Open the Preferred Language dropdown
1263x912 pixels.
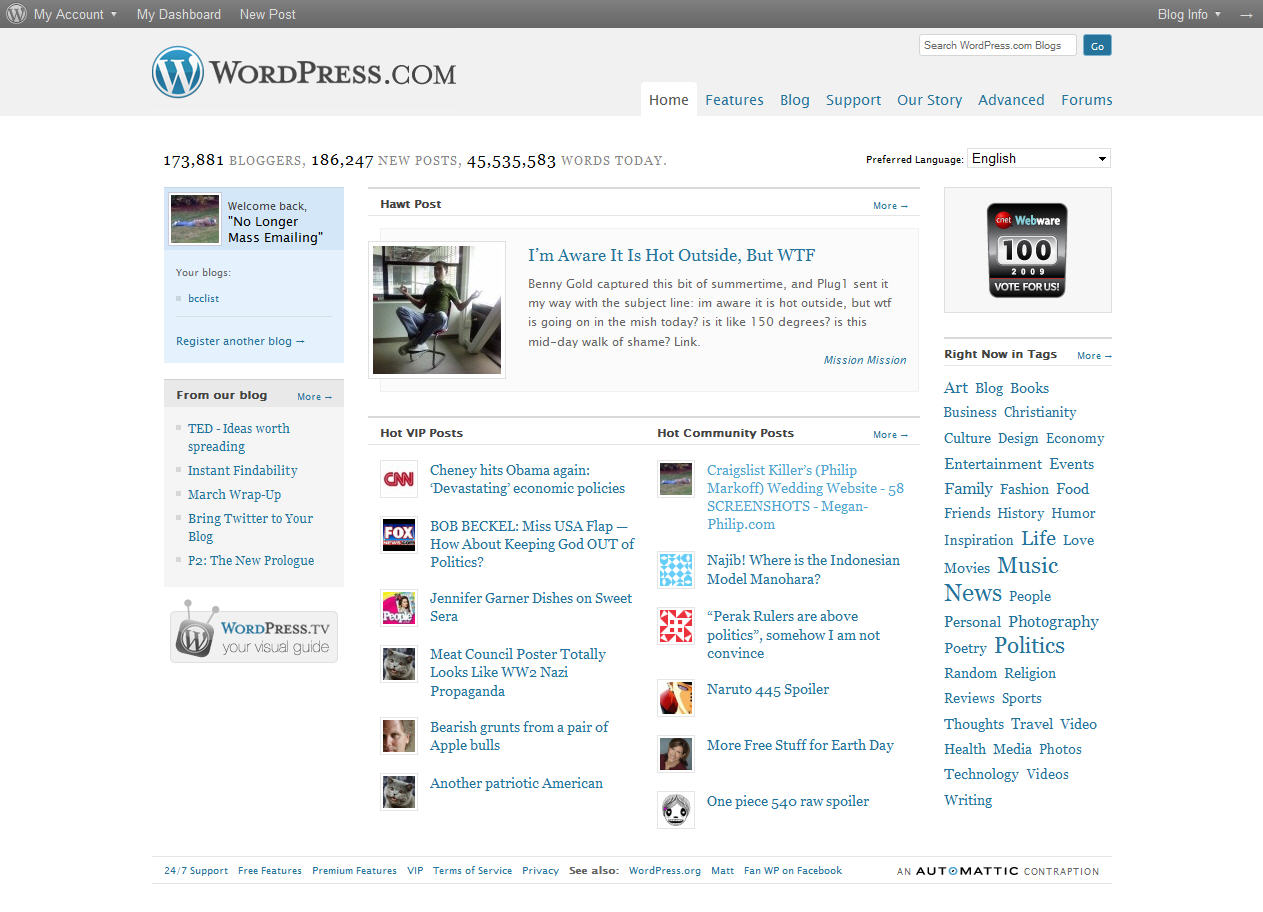pyautogui.click(x=1038, y=158)
